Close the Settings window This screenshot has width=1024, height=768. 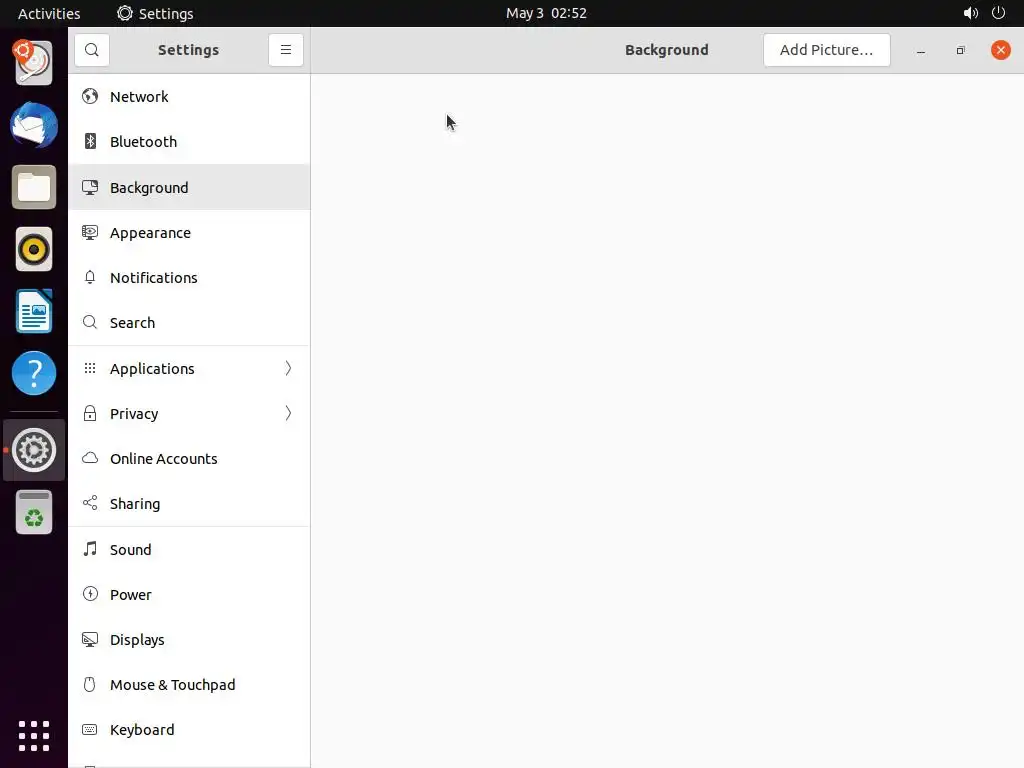pos(1000,50)
